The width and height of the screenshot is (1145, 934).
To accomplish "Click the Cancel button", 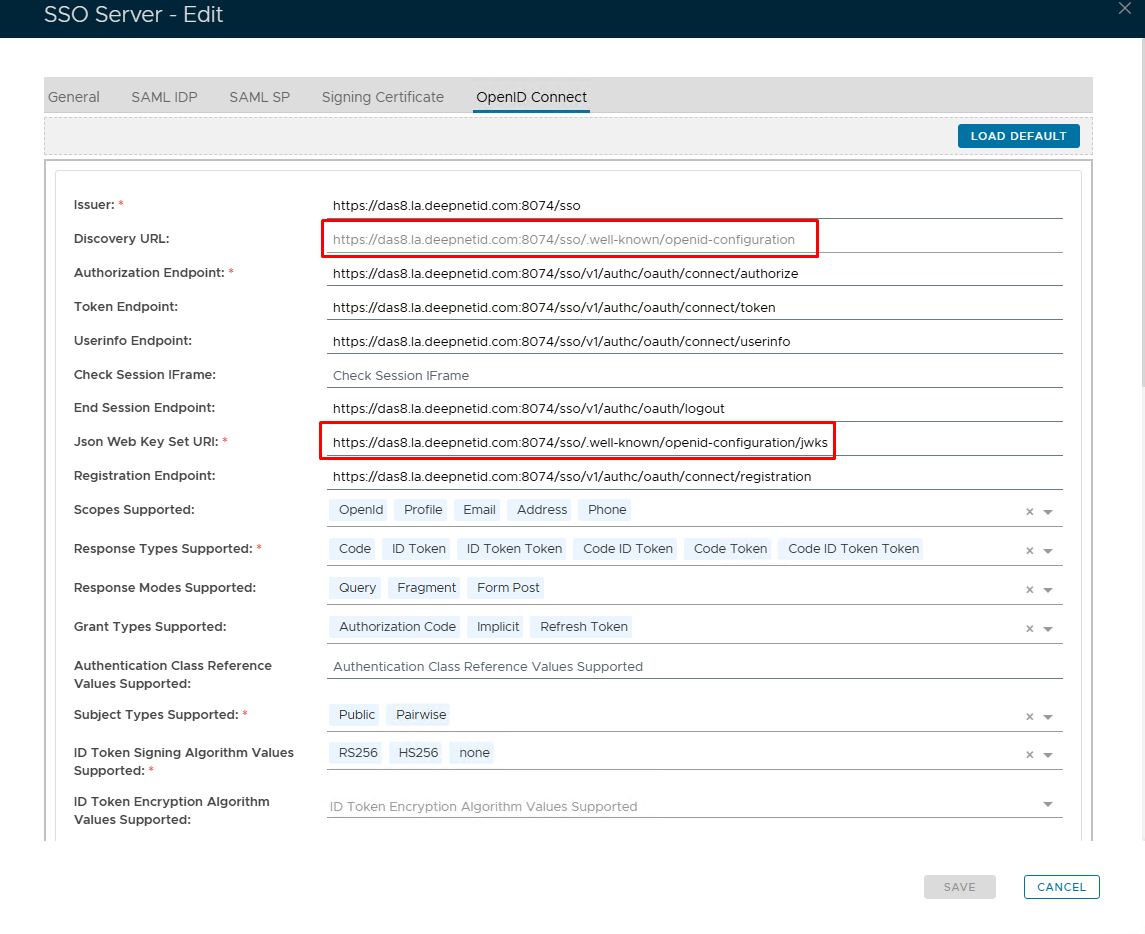I will tap(1061, 887).
